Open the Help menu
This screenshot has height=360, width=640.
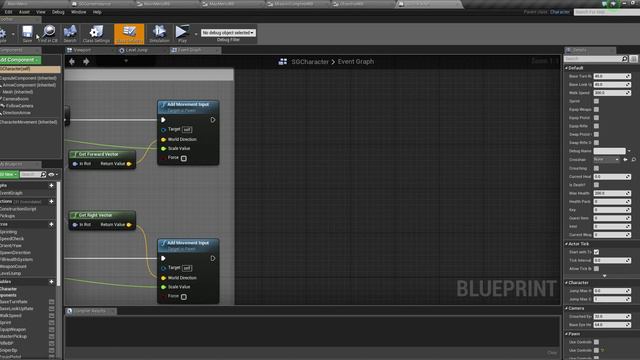coord(97,12)
